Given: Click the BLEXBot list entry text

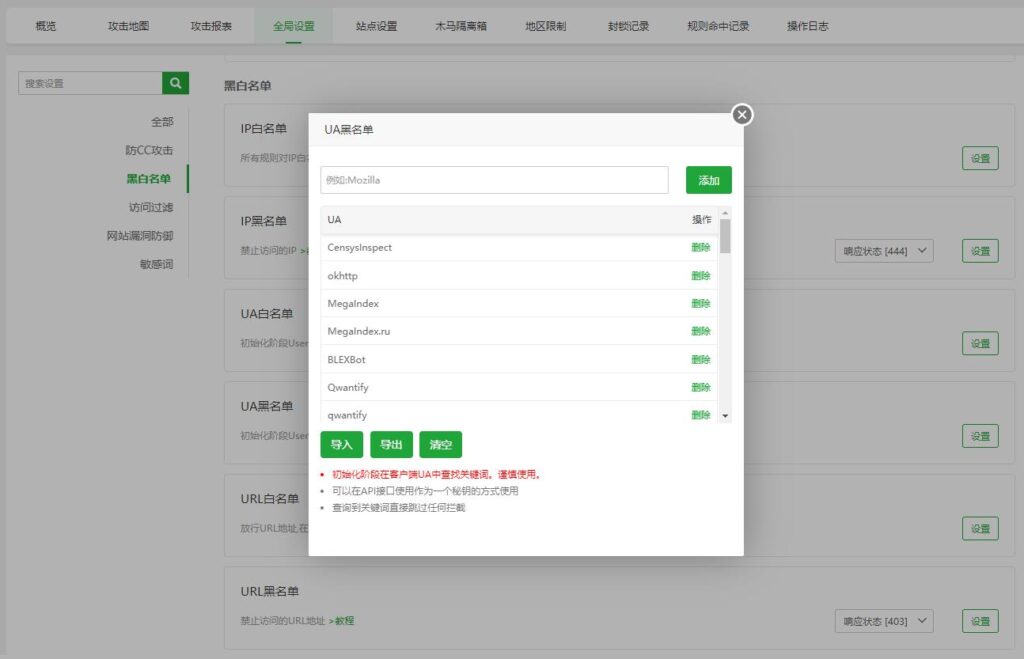Looking at the screenshot, I should click(346, 360).
